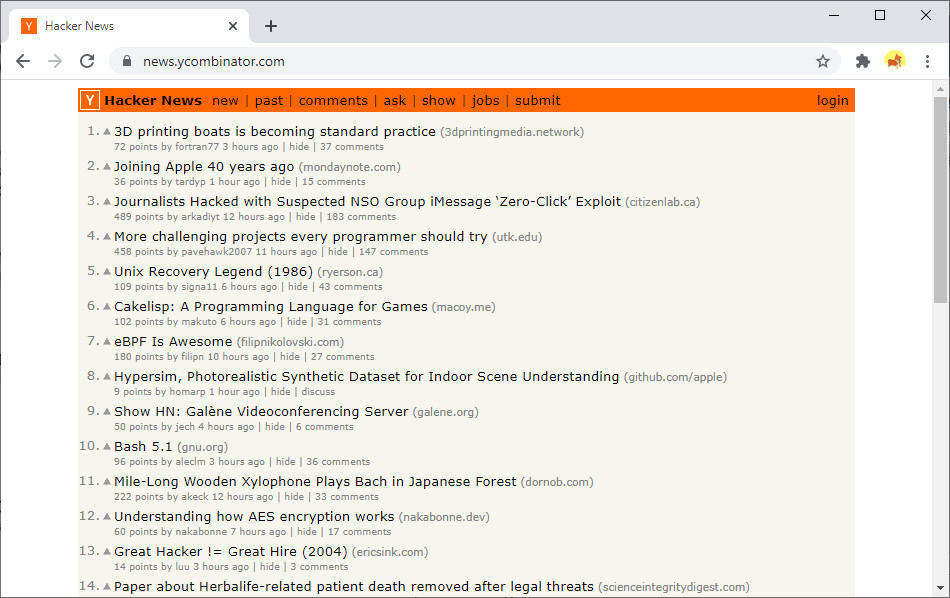
Task: Select the Hacker News browser tab
Action: coord(128,26)
